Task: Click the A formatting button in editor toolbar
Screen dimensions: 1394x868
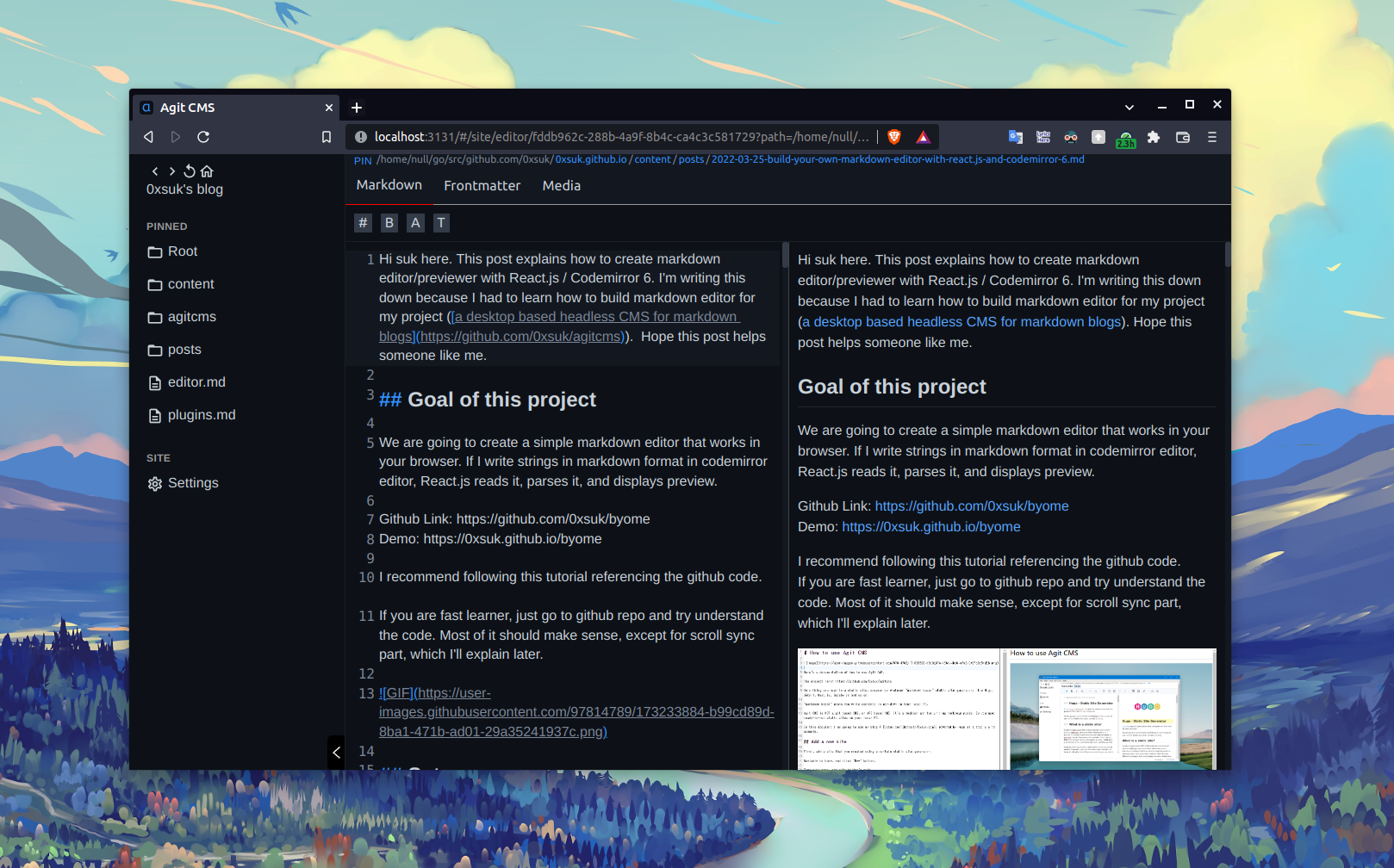Action: tap(415, 223)
